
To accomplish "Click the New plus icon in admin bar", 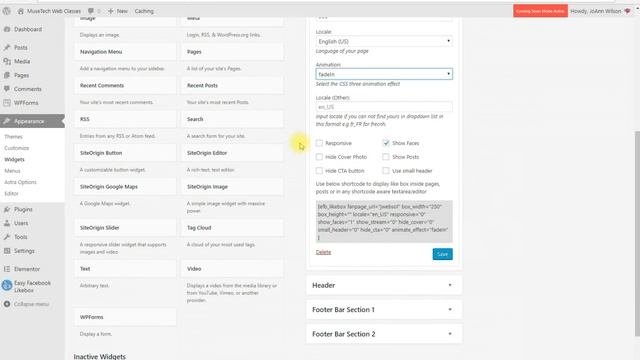I will click(111, 11).
